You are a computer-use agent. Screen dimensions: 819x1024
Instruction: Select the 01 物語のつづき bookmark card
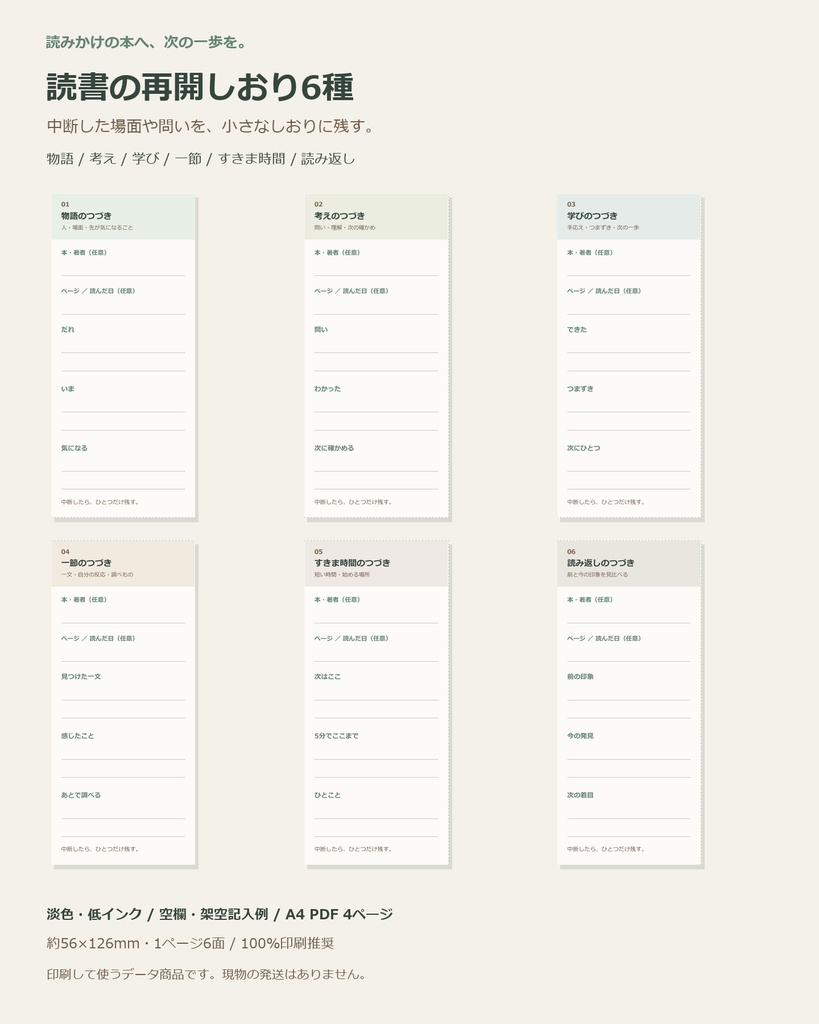[123, 357]
